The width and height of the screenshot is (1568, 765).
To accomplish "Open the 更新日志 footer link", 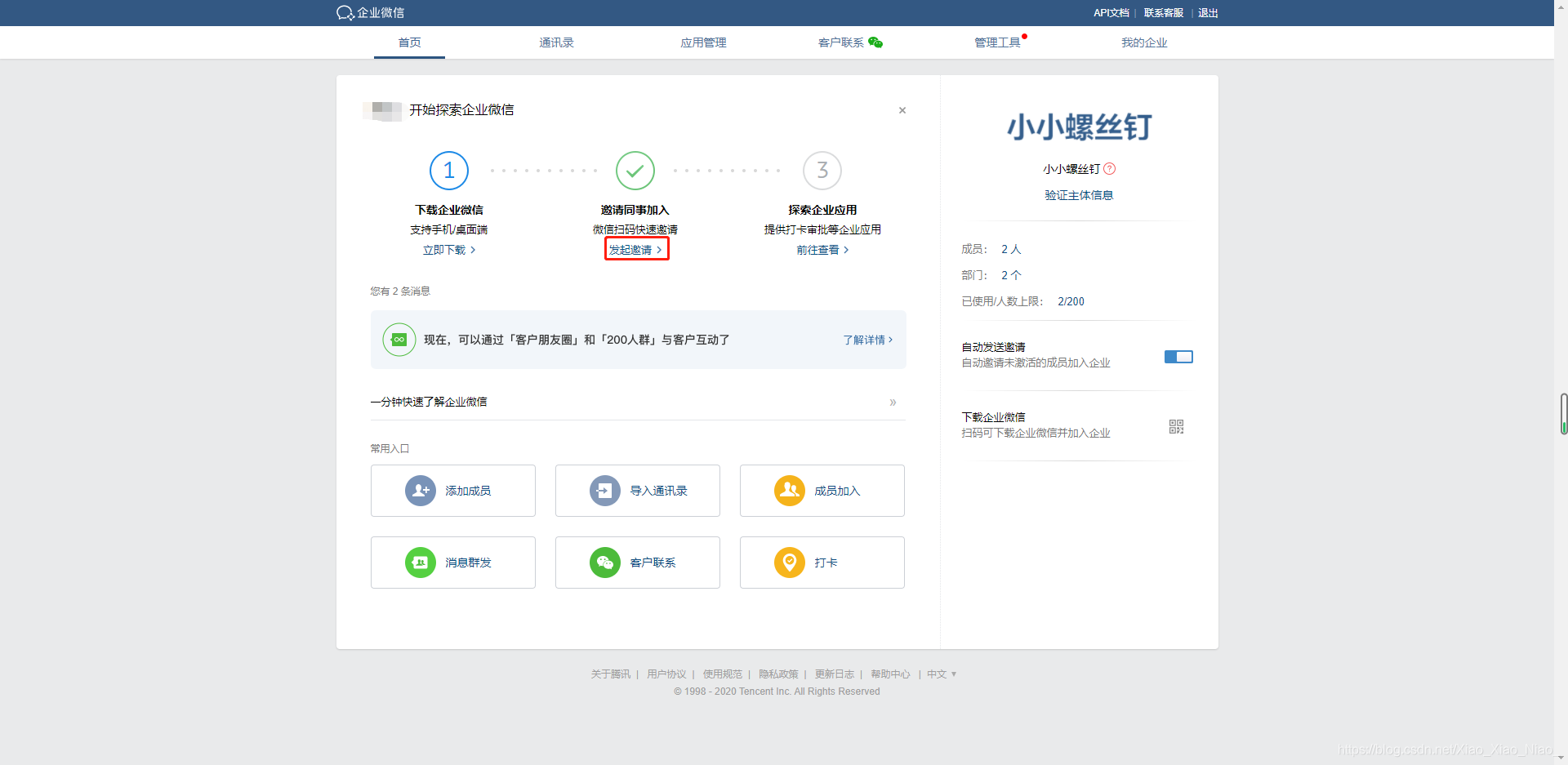I will (x=834, y=674).
